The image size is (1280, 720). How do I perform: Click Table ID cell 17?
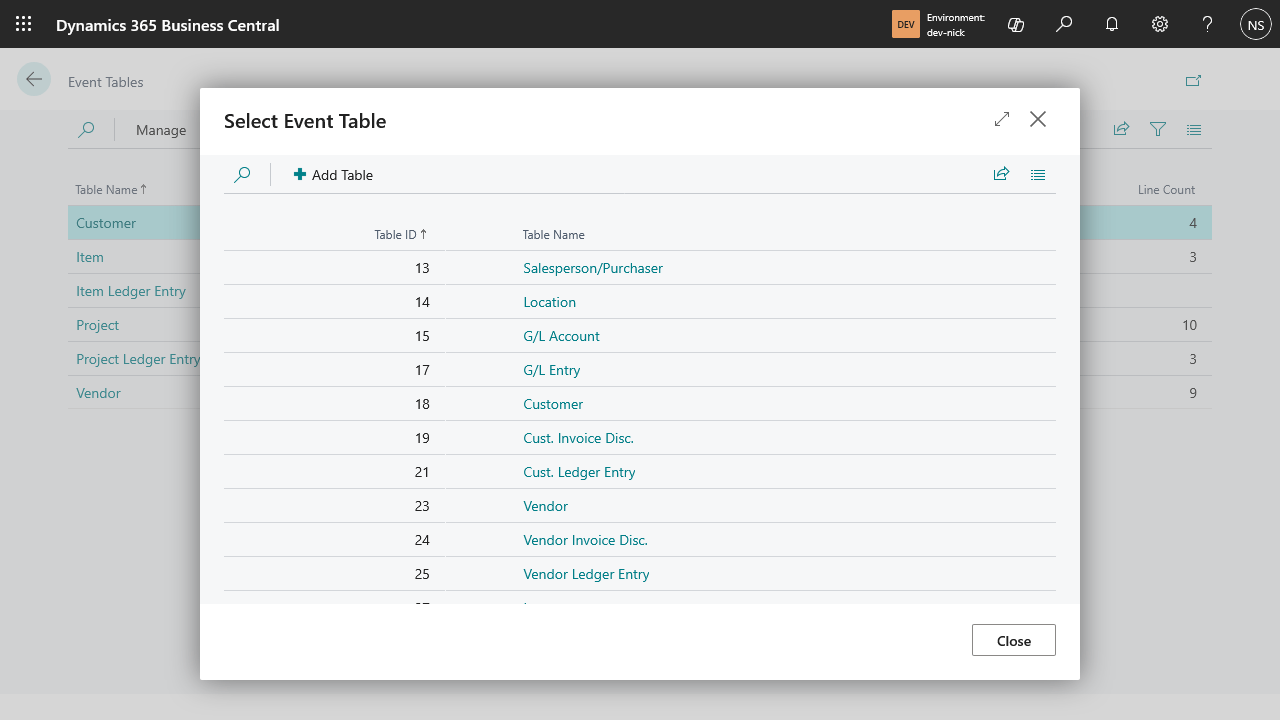pyautogui.click(x=422, y=370)
